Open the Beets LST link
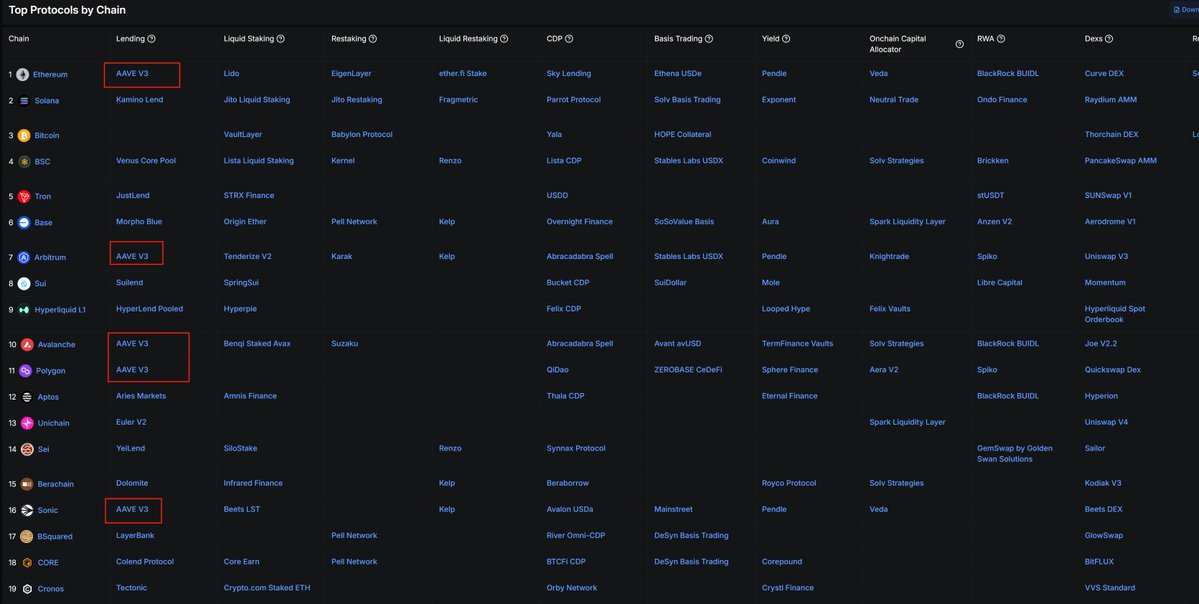Screen dimensions: 1199x604 242,510
